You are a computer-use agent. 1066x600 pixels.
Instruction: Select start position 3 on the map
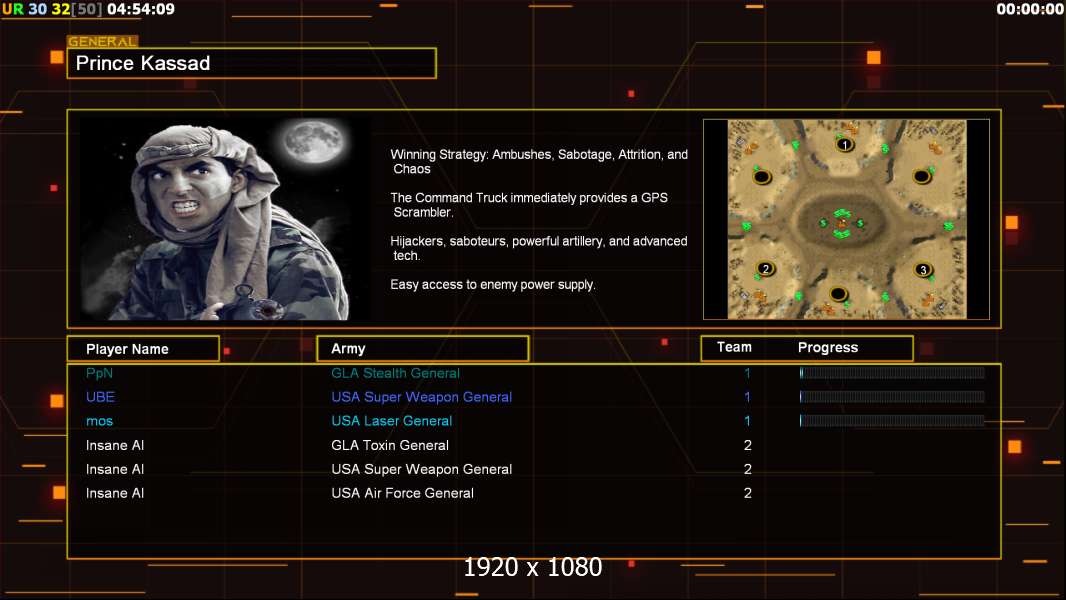click(923, 270)
